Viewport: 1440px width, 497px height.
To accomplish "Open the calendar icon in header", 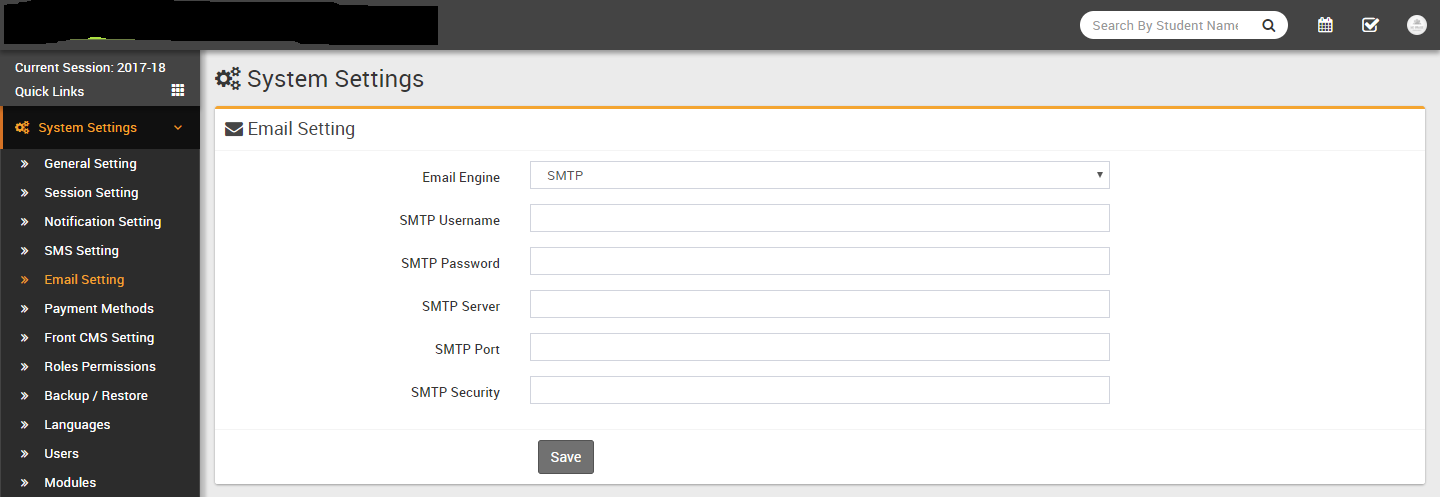I will pyautogui.click(x=1325, y=26).
